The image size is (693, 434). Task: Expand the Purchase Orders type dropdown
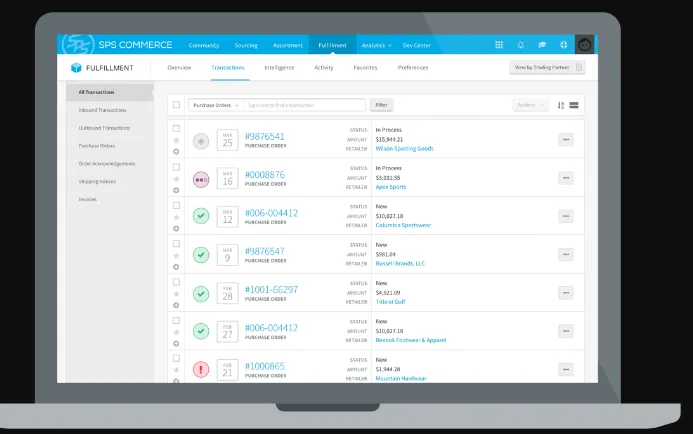point(216,105)
